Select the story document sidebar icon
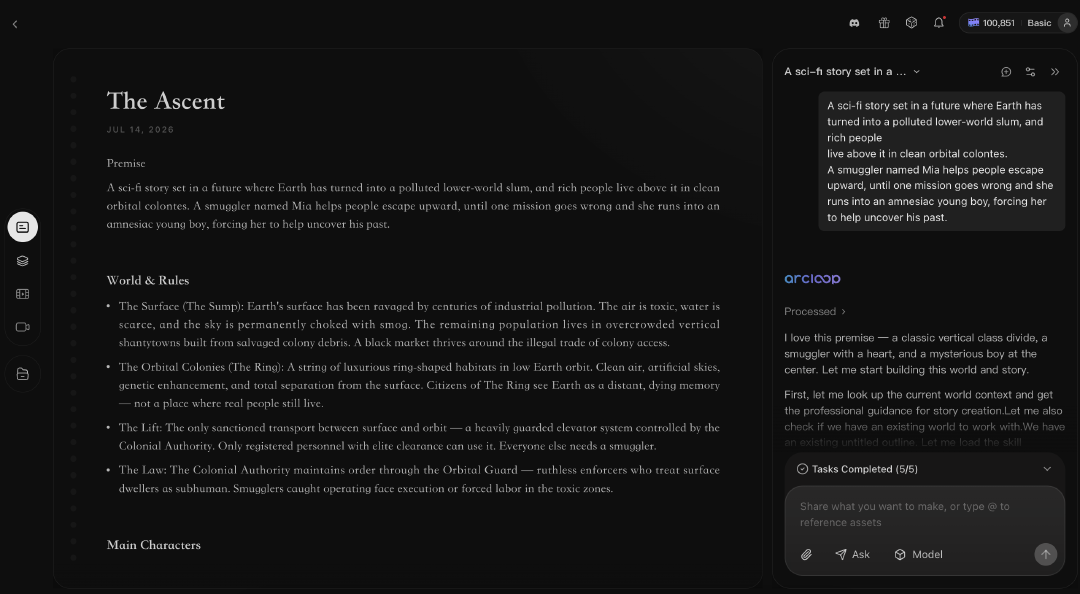 coord(23,227)
